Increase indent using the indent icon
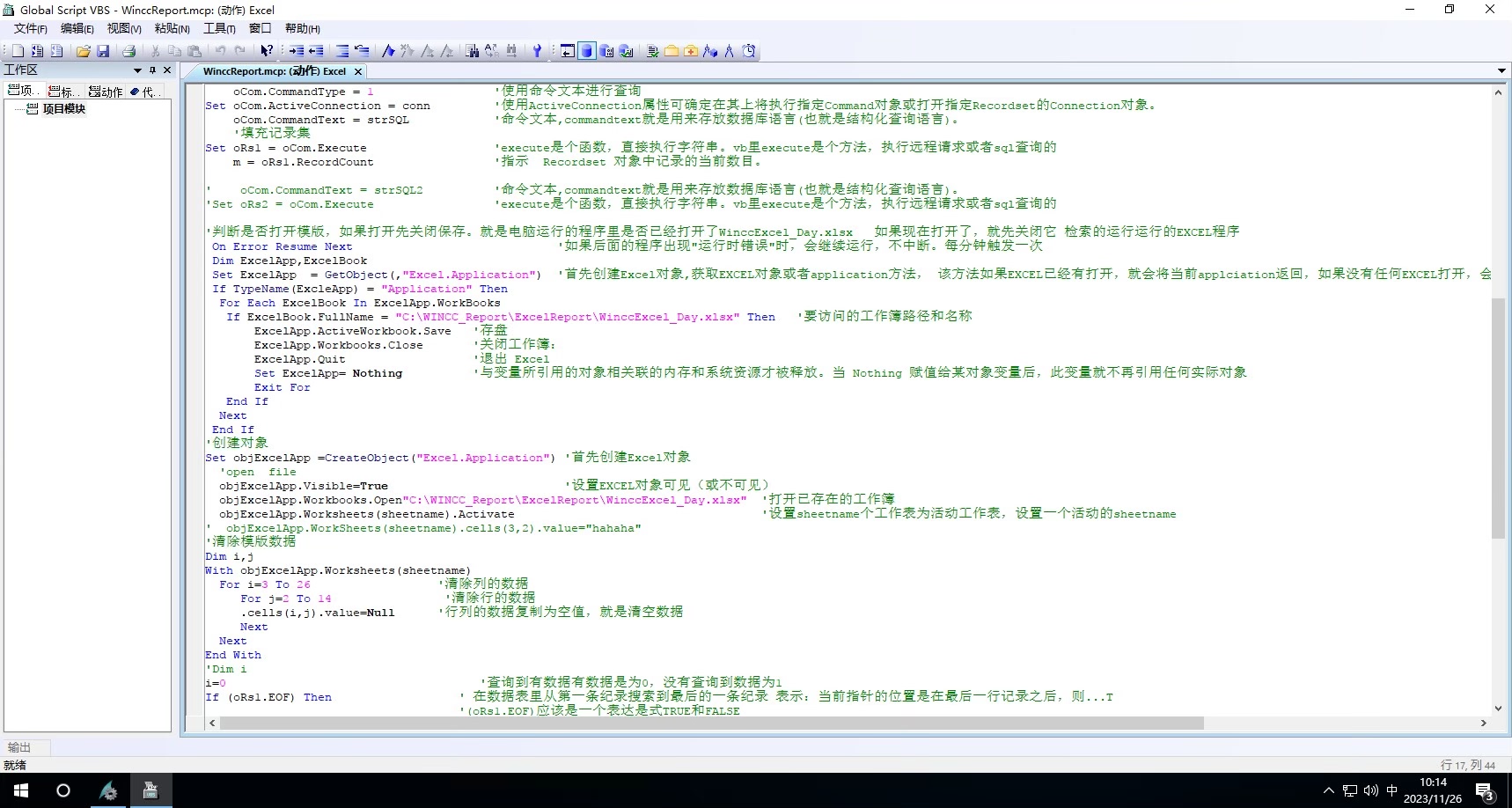This screenshot has width=1512, height=808. (297, 51)
